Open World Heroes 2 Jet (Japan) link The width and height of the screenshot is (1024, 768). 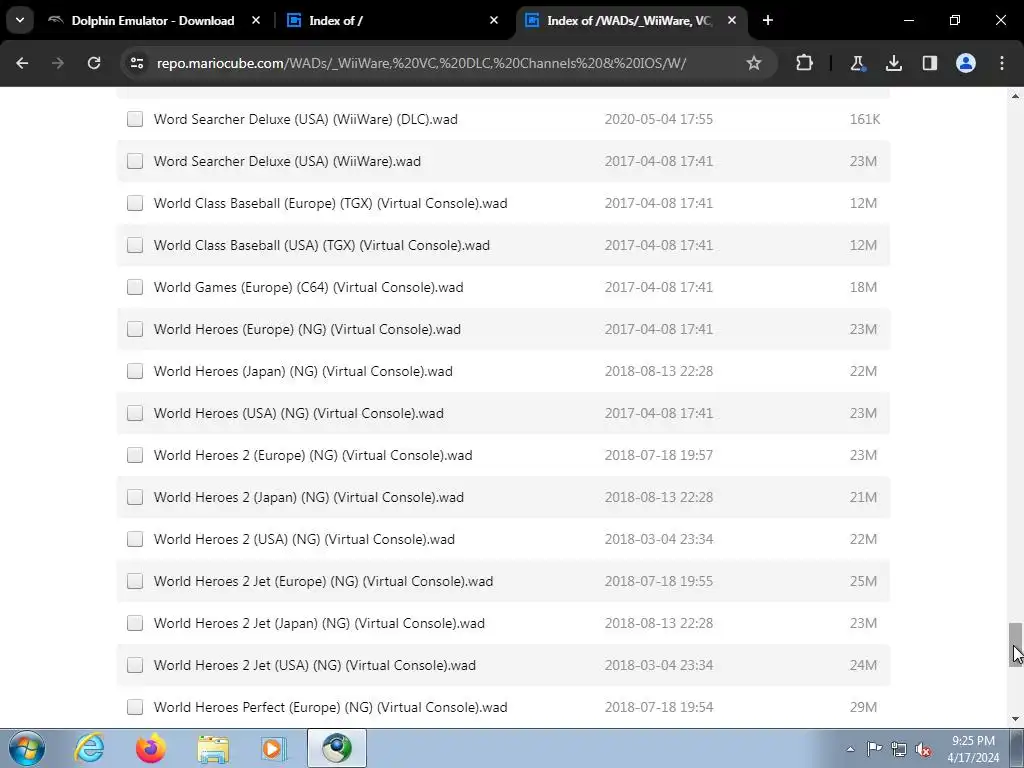coord(319,623)
